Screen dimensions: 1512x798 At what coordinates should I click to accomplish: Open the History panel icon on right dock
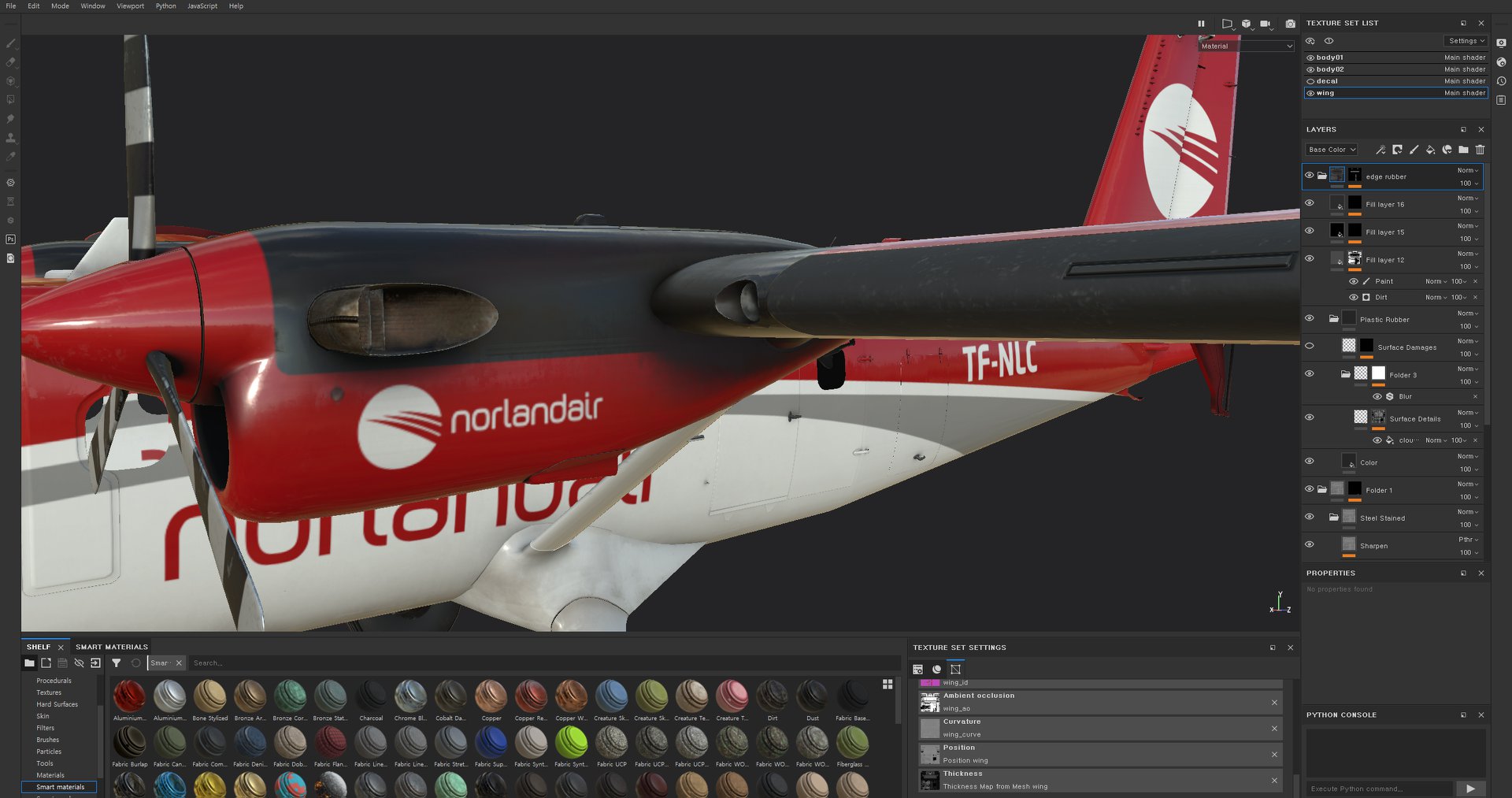point(1501,81)
